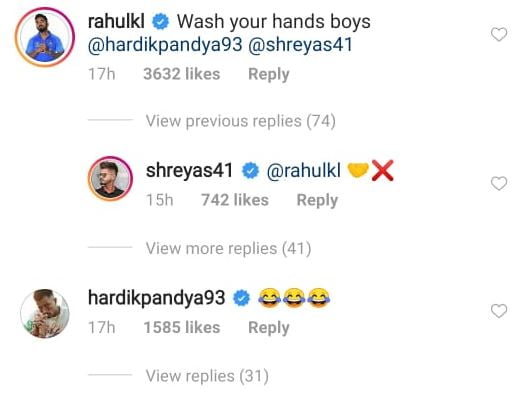Expand View more replies (41)

(x=228, y=249)
